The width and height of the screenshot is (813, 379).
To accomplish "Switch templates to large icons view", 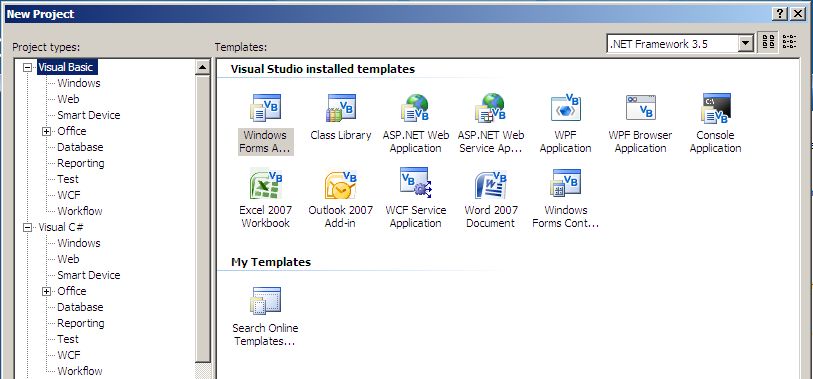I will click(769, 43).
